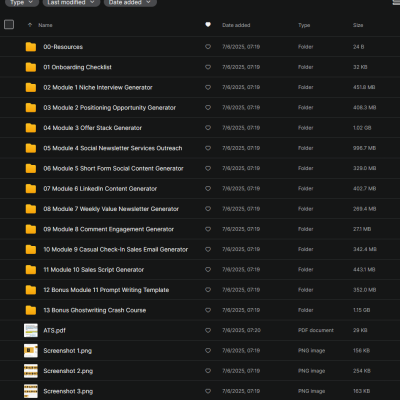Open the ATS.pdf thumbnail
Viewport: 400px width, 400px height.
pyautogui.click(x=31, y=330)
